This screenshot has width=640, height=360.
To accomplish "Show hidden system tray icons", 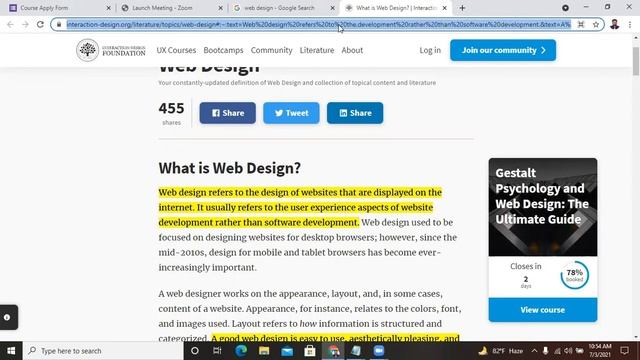I will (x=534, y=351).
